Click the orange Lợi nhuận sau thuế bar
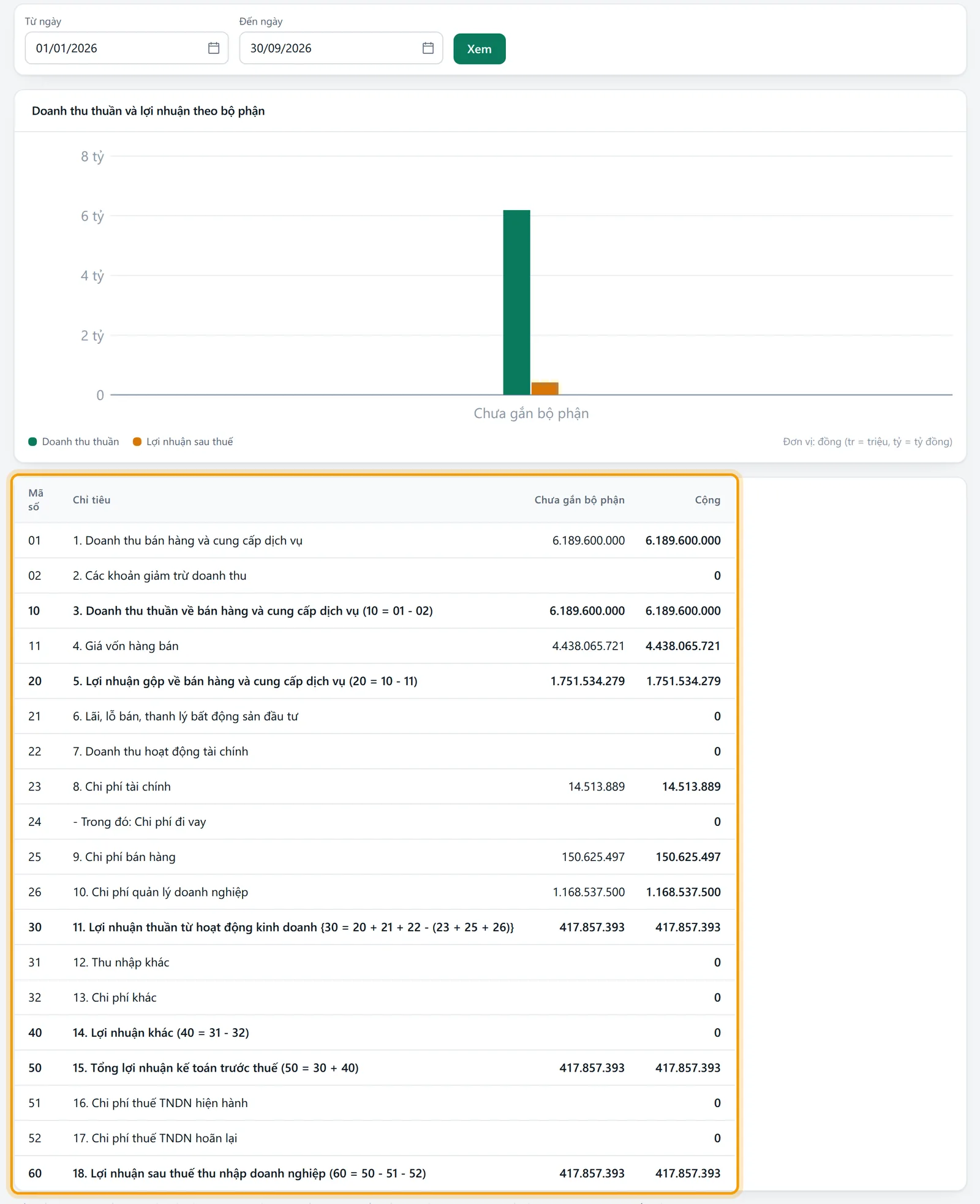 click(x=545, y=388)
